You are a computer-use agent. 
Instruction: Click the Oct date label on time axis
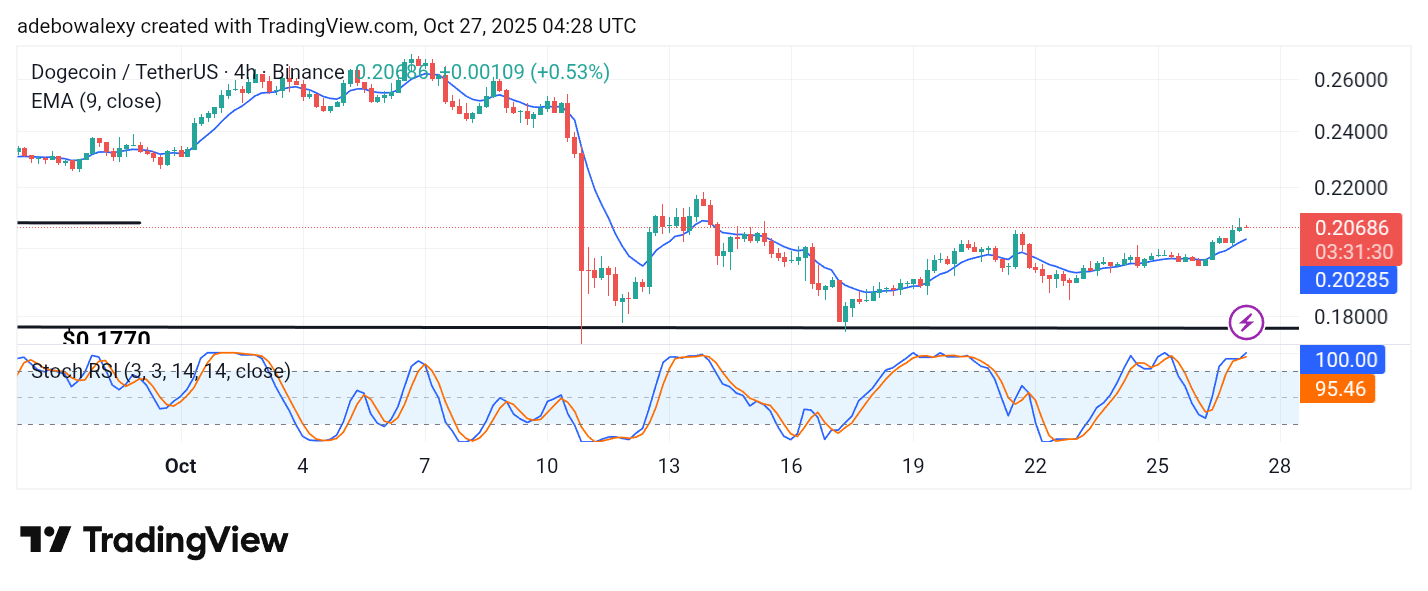tap(181, 466)
